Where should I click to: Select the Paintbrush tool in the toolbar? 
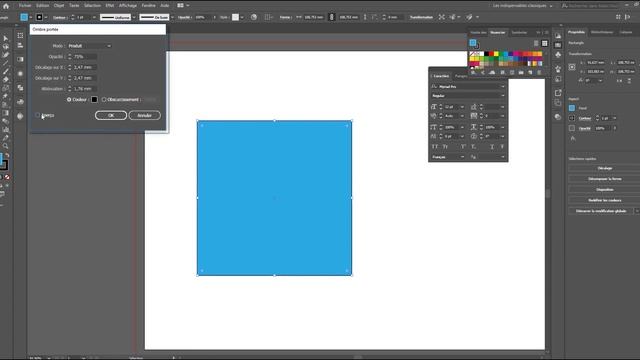(x=6, y=71)
